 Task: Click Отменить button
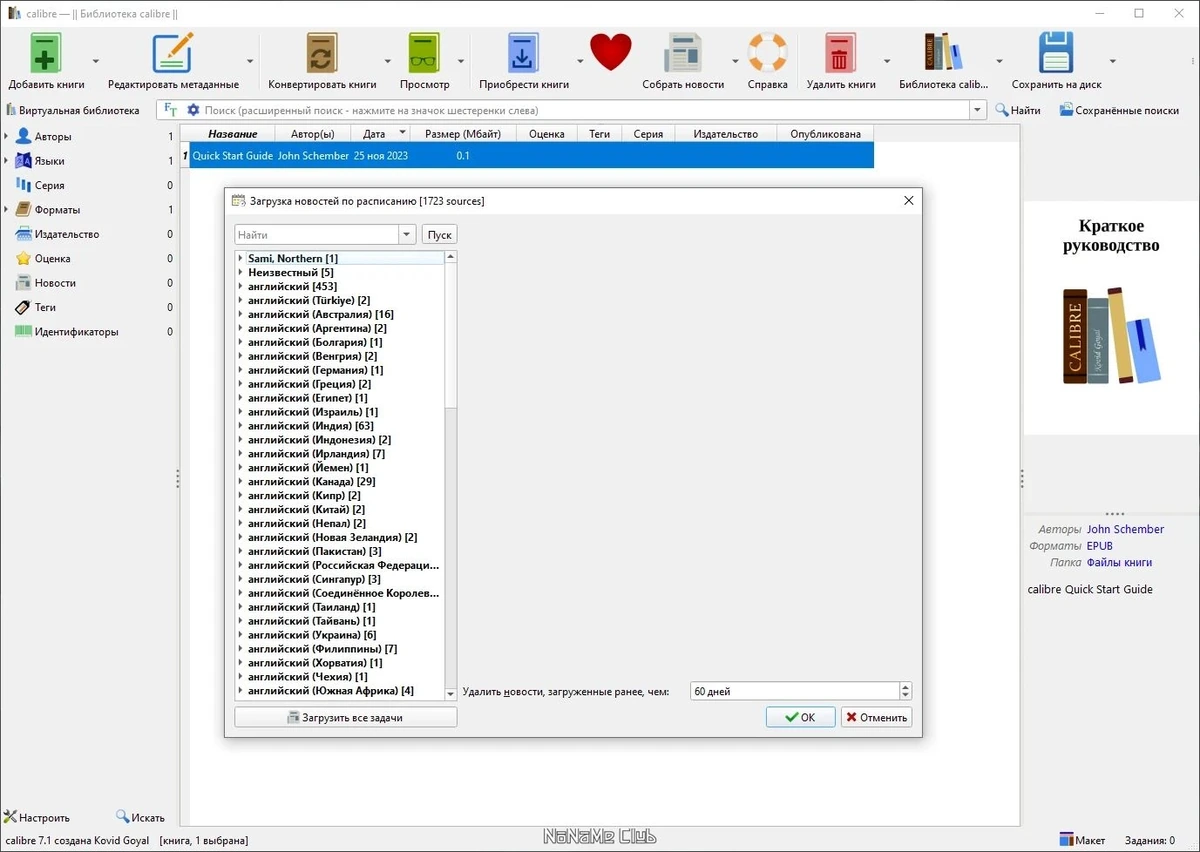pos(876,717)
